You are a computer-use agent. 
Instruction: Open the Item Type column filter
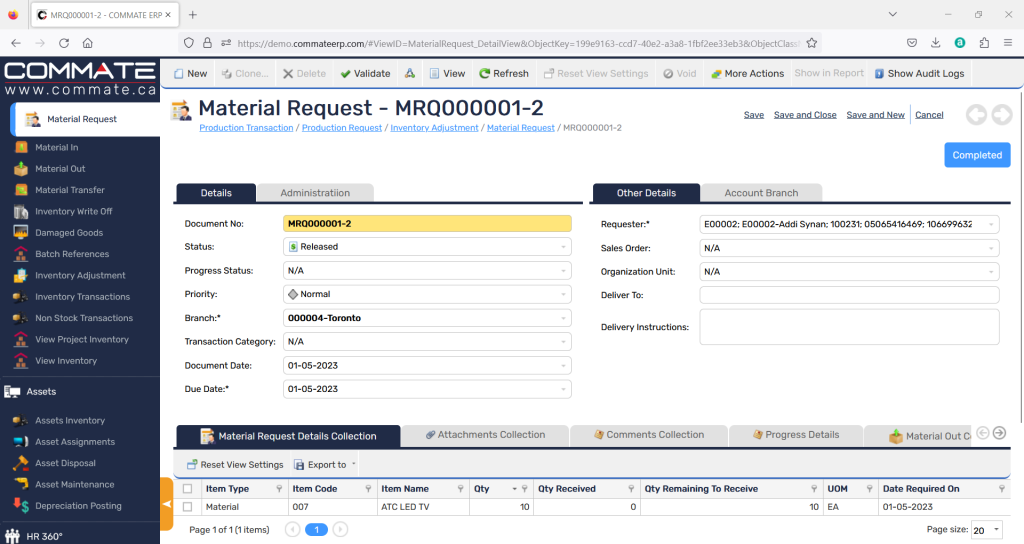[x=277, y=489]
